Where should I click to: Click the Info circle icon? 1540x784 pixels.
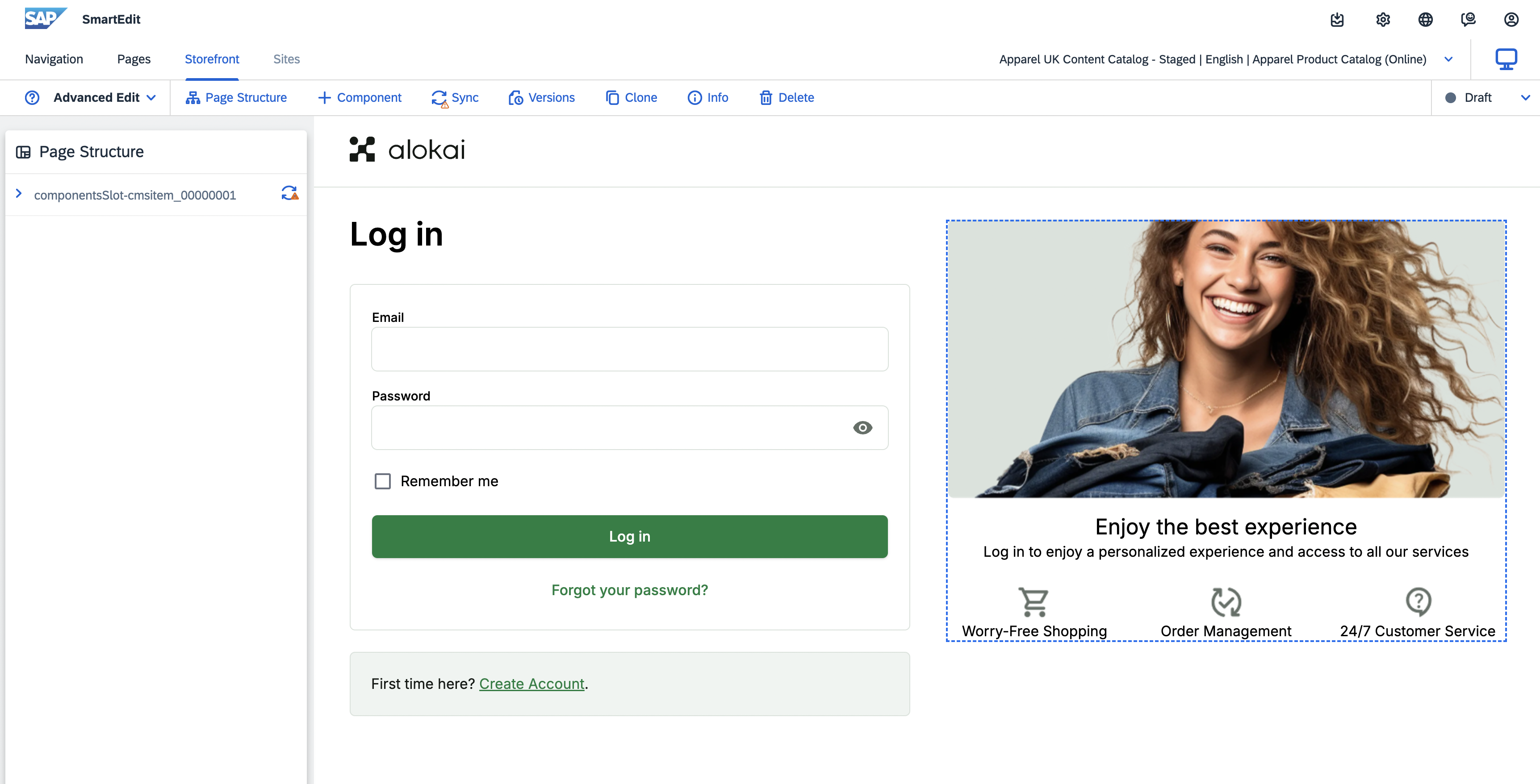[695, 97]
